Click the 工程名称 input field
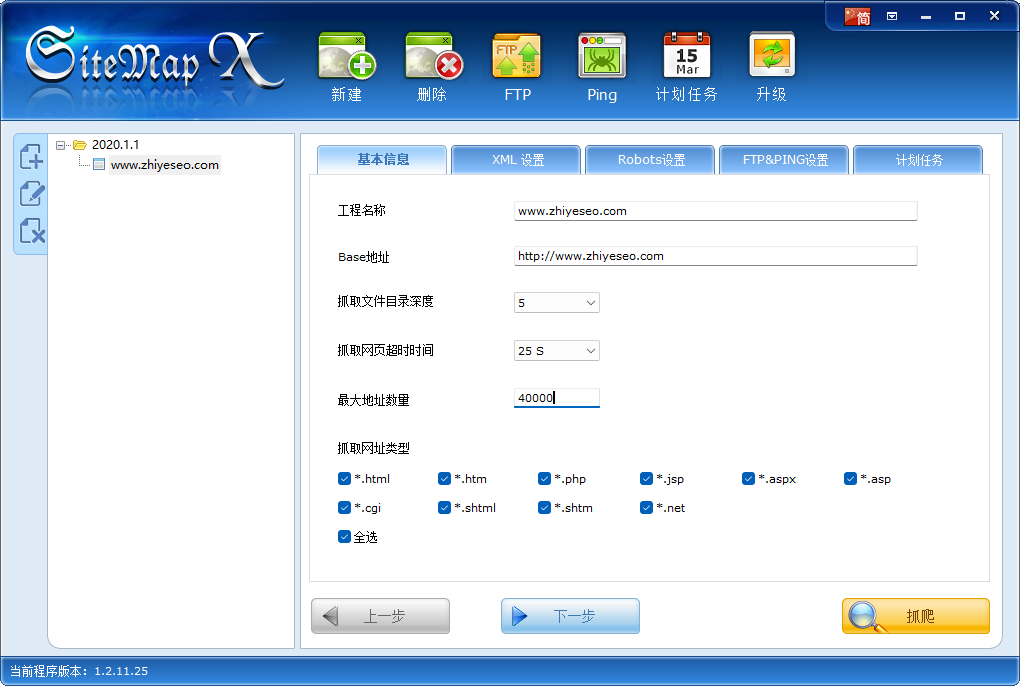1020x686 pixels. 716,211
